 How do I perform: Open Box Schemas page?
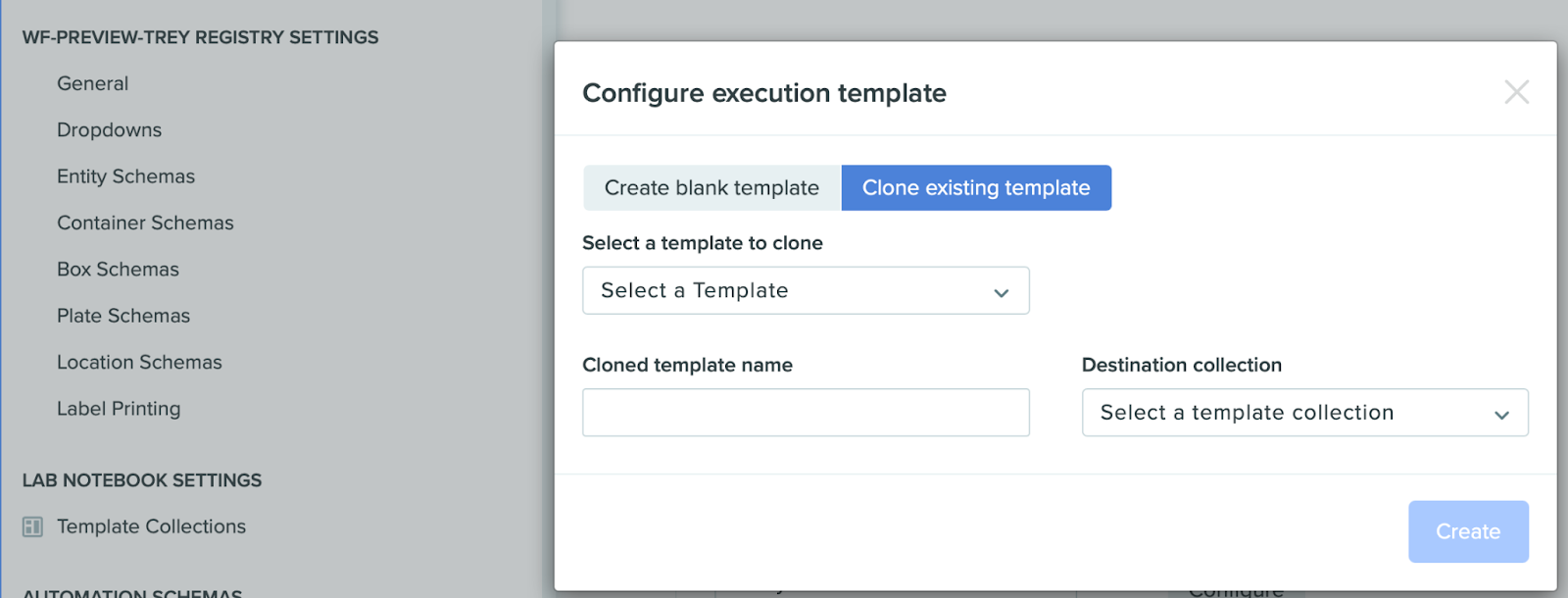(x=118, y=270)
